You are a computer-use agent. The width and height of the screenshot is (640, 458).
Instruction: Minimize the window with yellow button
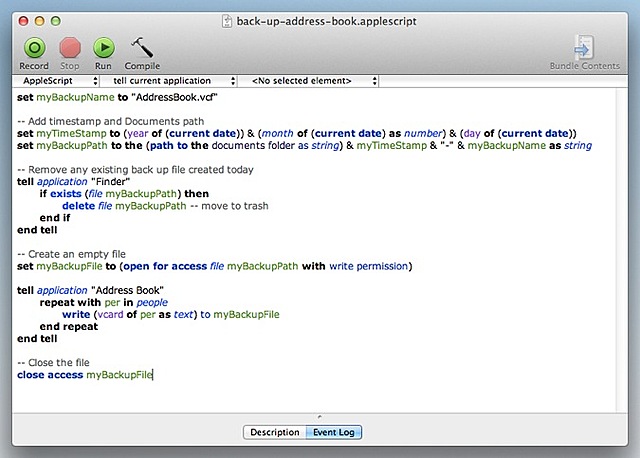tap(40, 21)
